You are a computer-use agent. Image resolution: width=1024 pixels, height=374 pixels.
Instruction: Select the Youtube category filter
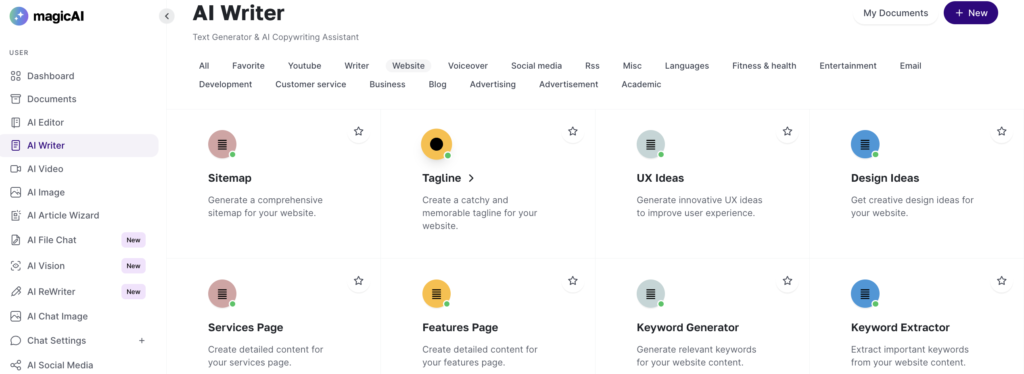(304, 66)
